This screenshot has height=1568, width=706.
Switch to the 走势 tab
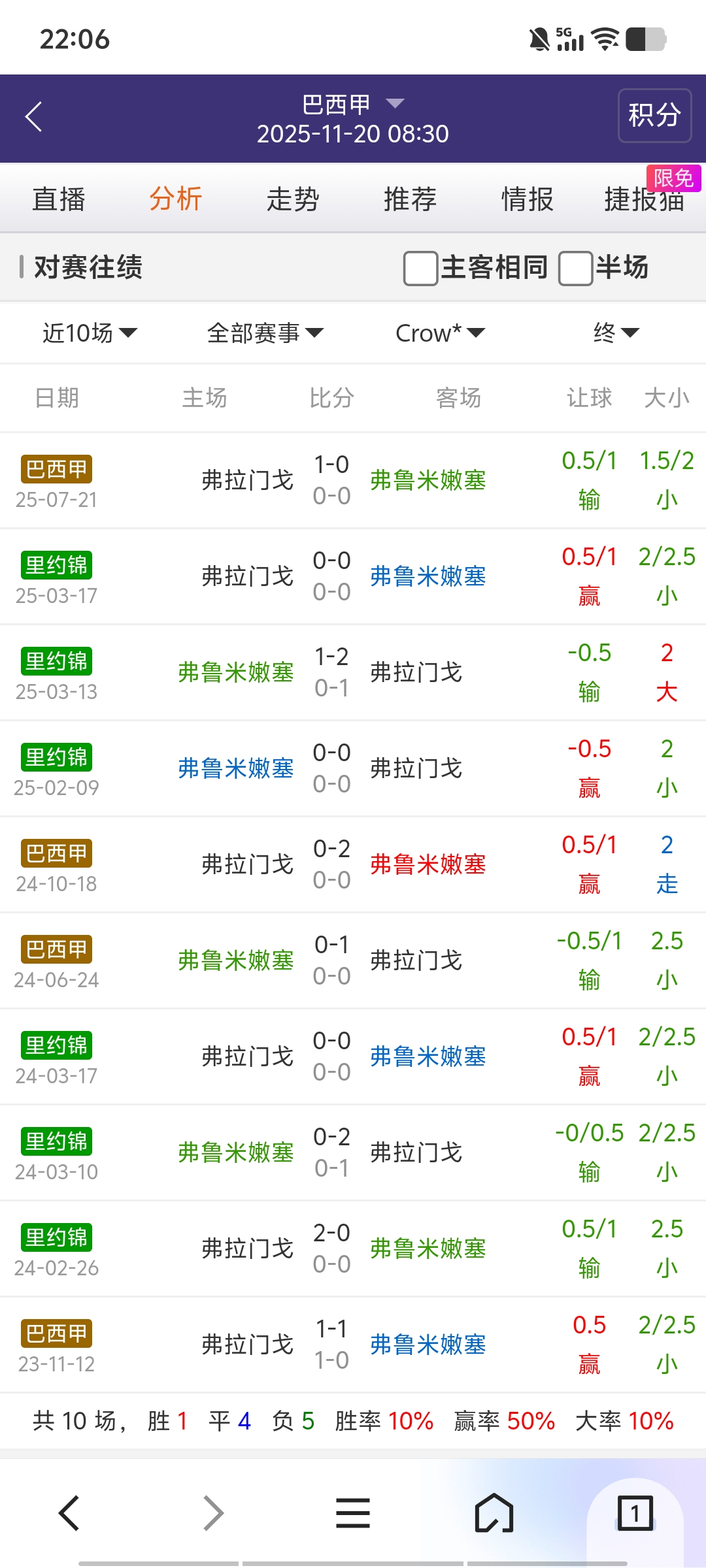pyautogui.click(x=292, y=199)
